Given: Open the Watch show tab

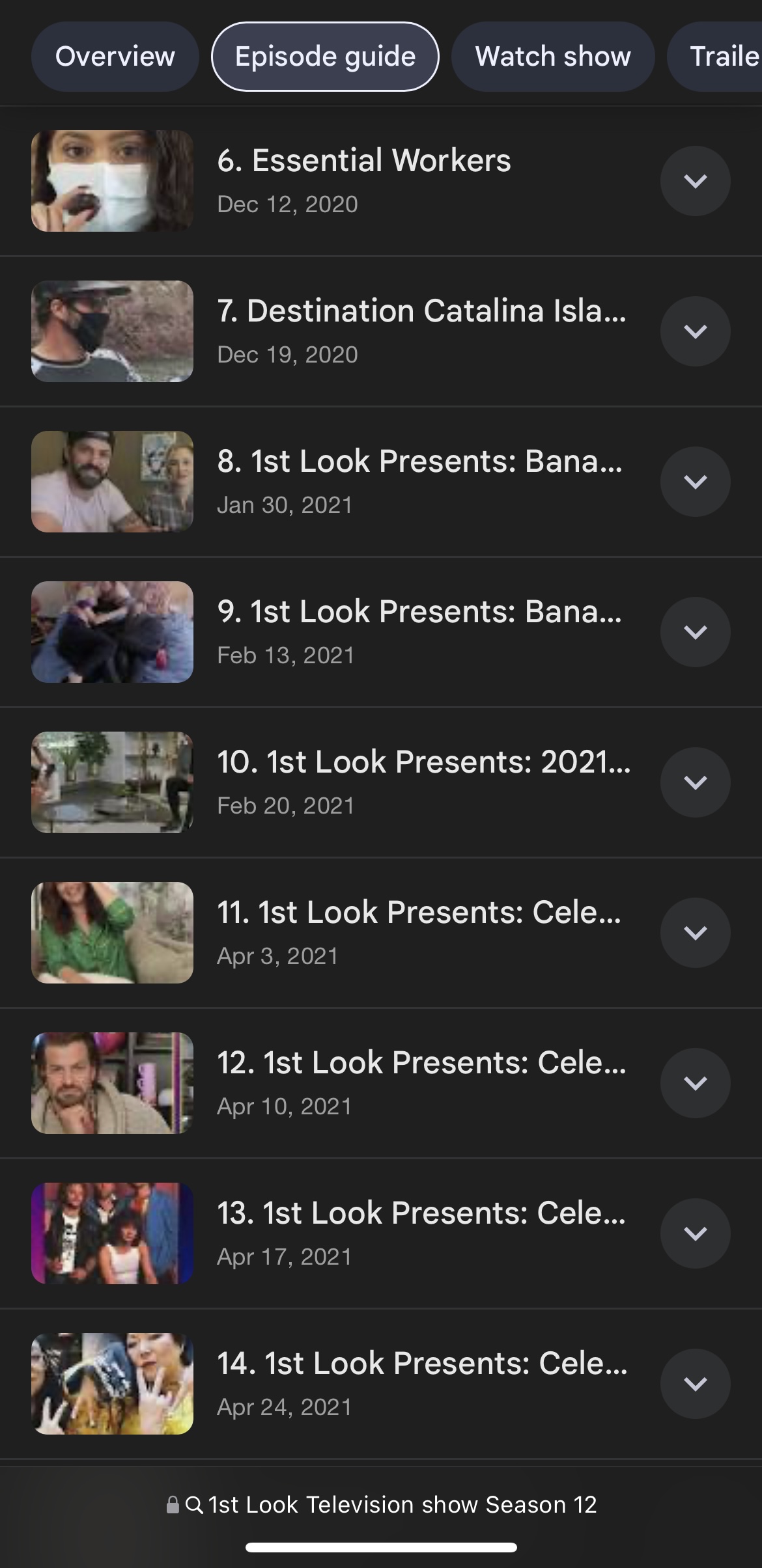Looking at the screenshot, I should [553, 57].
